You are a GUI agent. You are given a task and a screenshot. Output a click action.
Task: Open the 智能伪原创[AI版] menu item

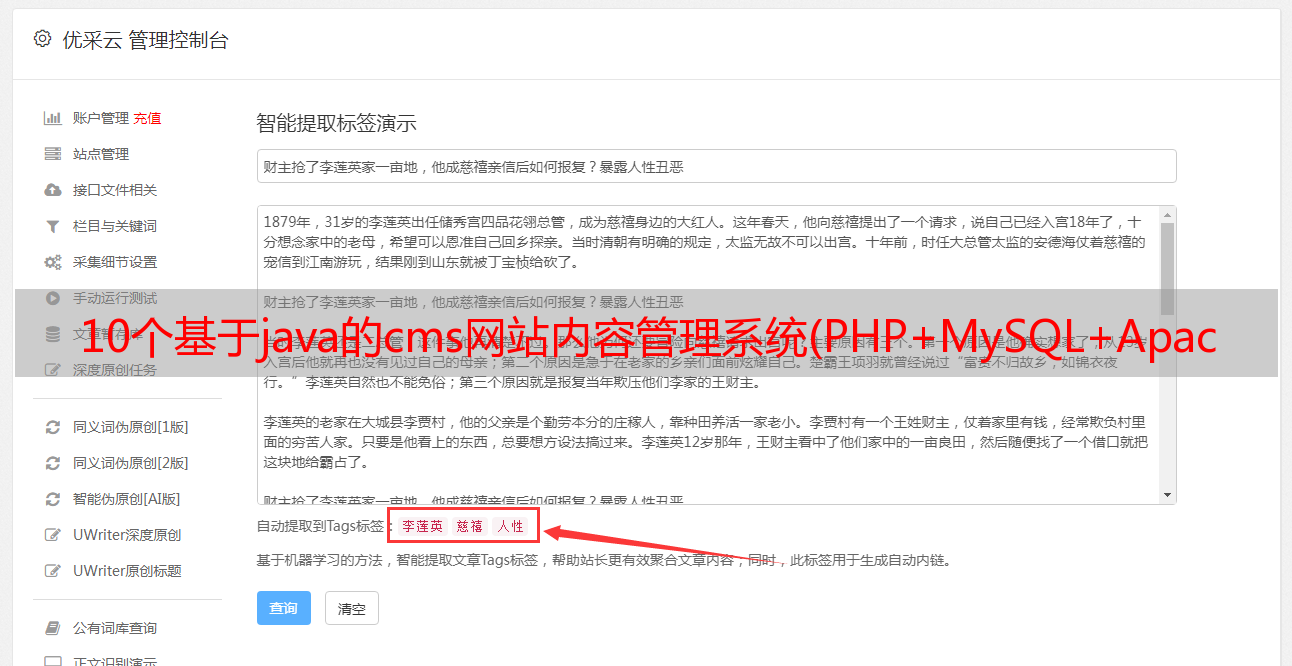(x=127, y=499)
